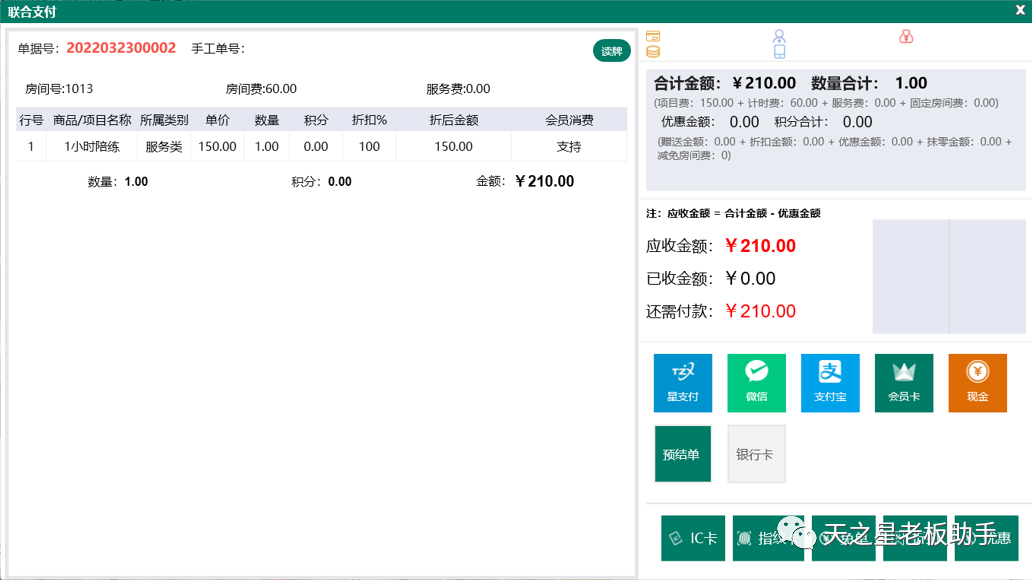This screenshot has height=580, width=1032.
Task: Open the money bag icon above the summary
Action: point(906,38)
